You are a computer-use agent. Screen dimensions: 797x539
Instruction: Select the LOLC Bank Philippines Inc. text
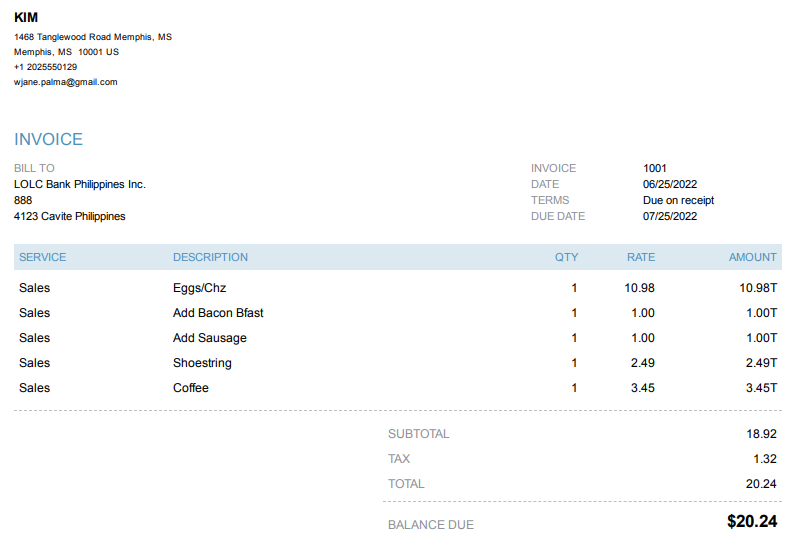(80, 184)
